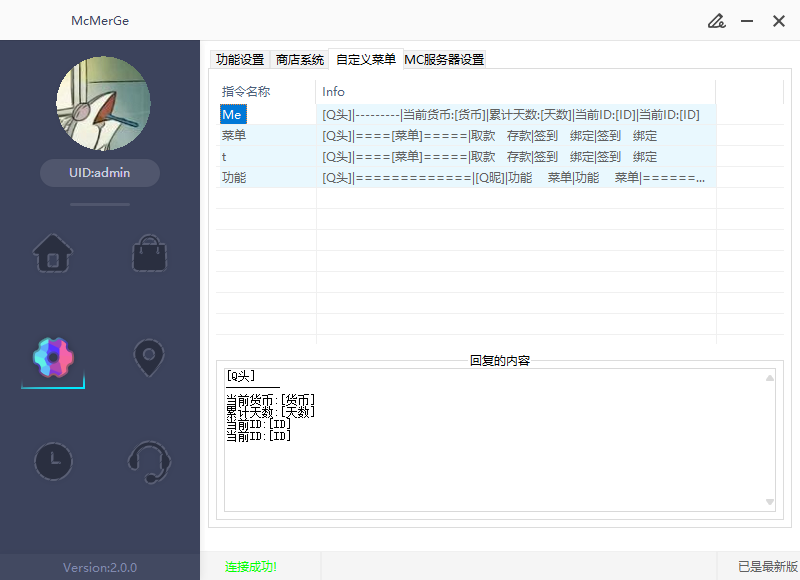Switch to the 功能设置 tab
The image size is (800, 580).
pos(240,60)
